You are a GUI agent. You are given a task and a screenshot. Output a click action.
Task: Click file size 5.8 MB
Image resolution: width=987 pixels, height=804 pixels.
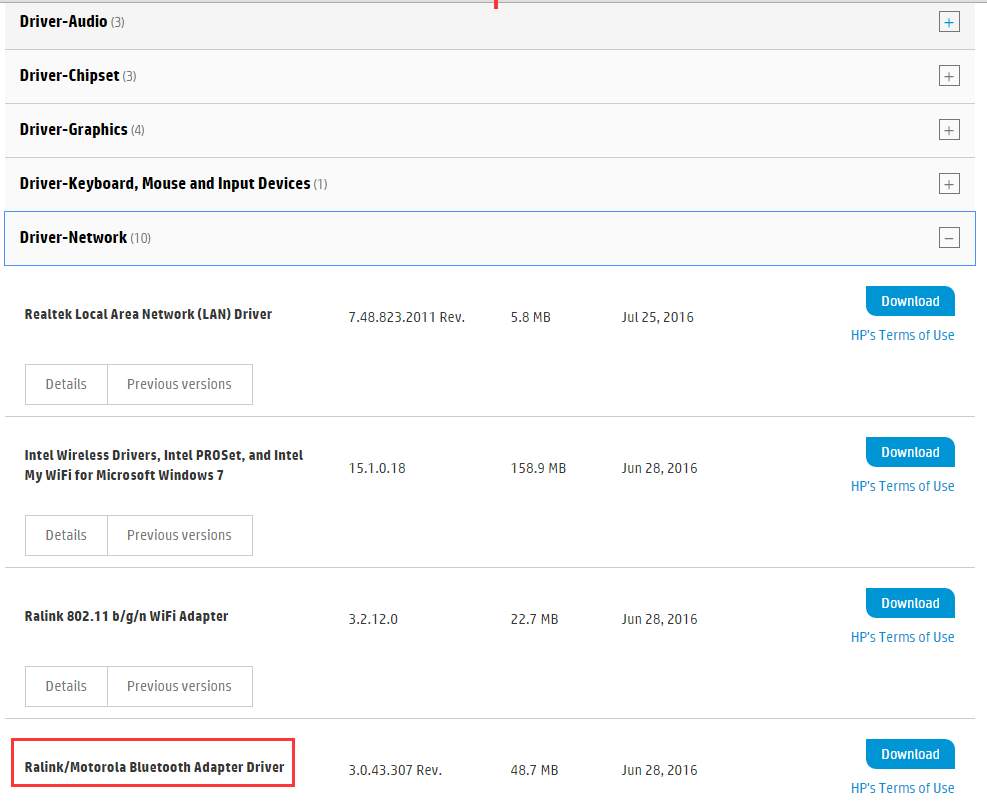(x=531, y=317)
